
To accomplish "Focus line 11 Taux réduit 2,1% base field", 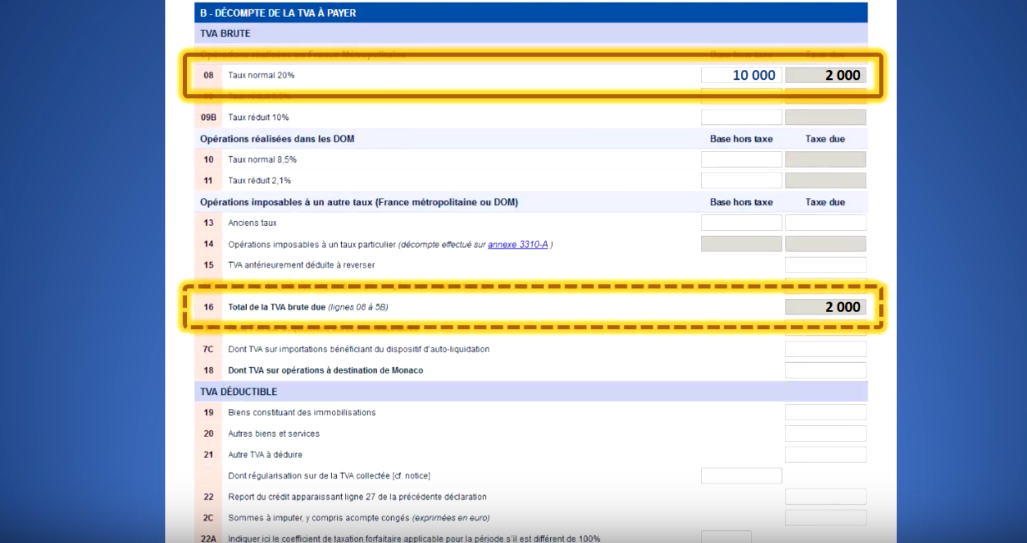I will 741,181.
